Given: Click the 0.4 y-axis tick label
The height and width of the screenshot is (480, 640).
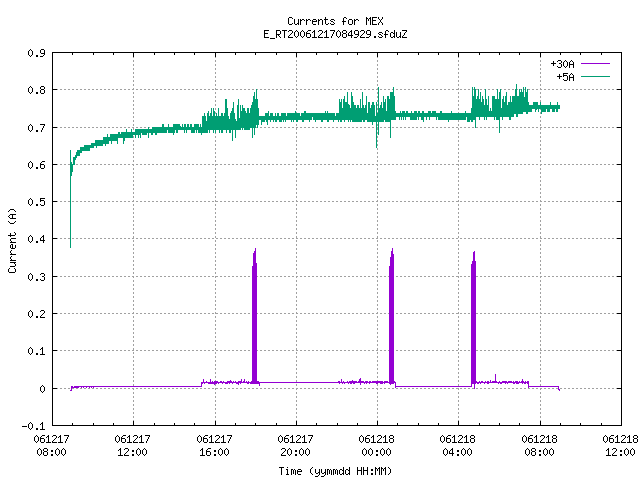Looking at the screenshot, I should click(x=36, y=239).
